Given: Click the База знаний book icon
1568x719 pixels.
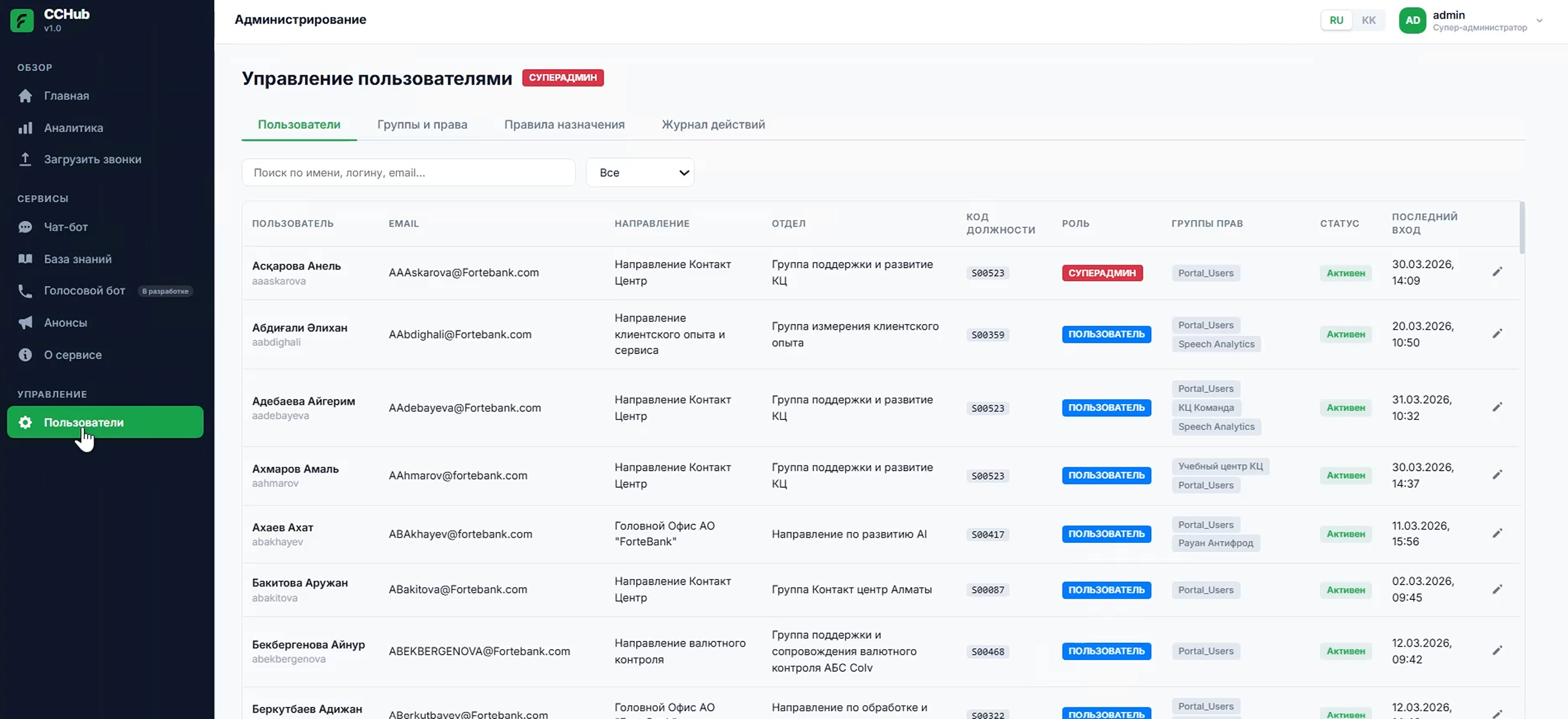Looking at the screenshot, I should coord(25,259).
